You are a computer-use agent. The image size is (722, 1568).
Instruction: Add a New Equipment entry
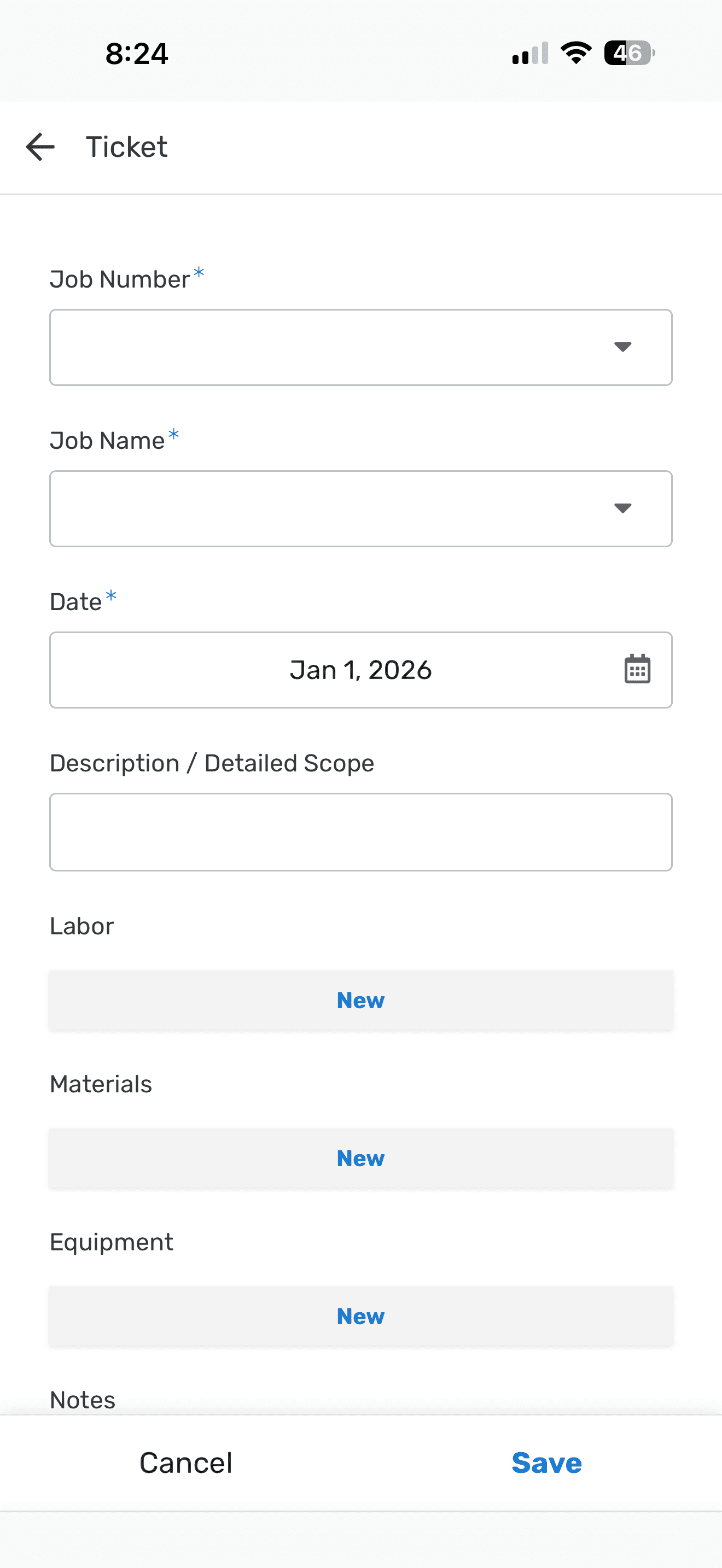tap(360, 1316)
